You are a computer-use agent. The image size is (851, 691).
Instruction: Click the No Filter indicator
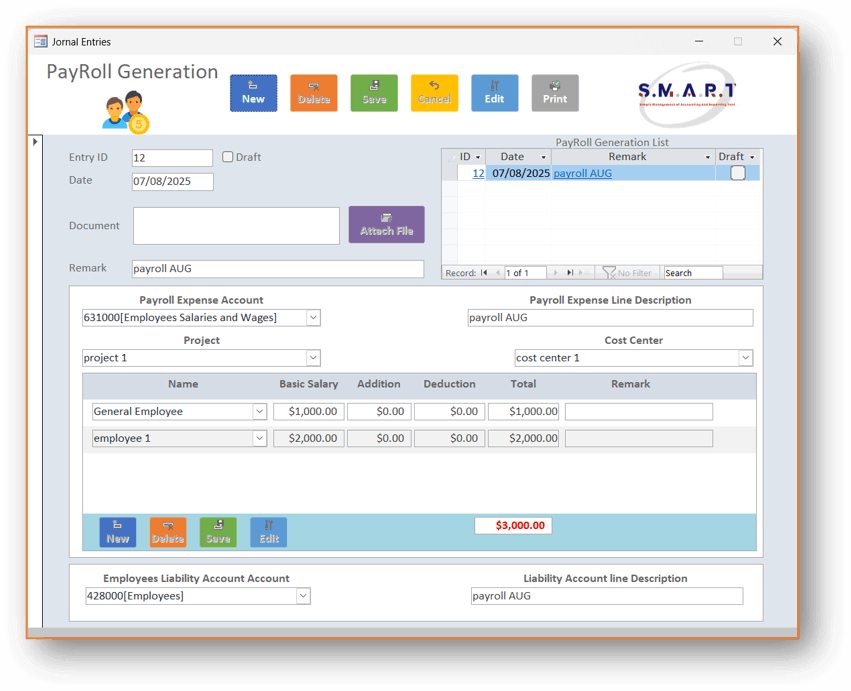pos(627,272)
